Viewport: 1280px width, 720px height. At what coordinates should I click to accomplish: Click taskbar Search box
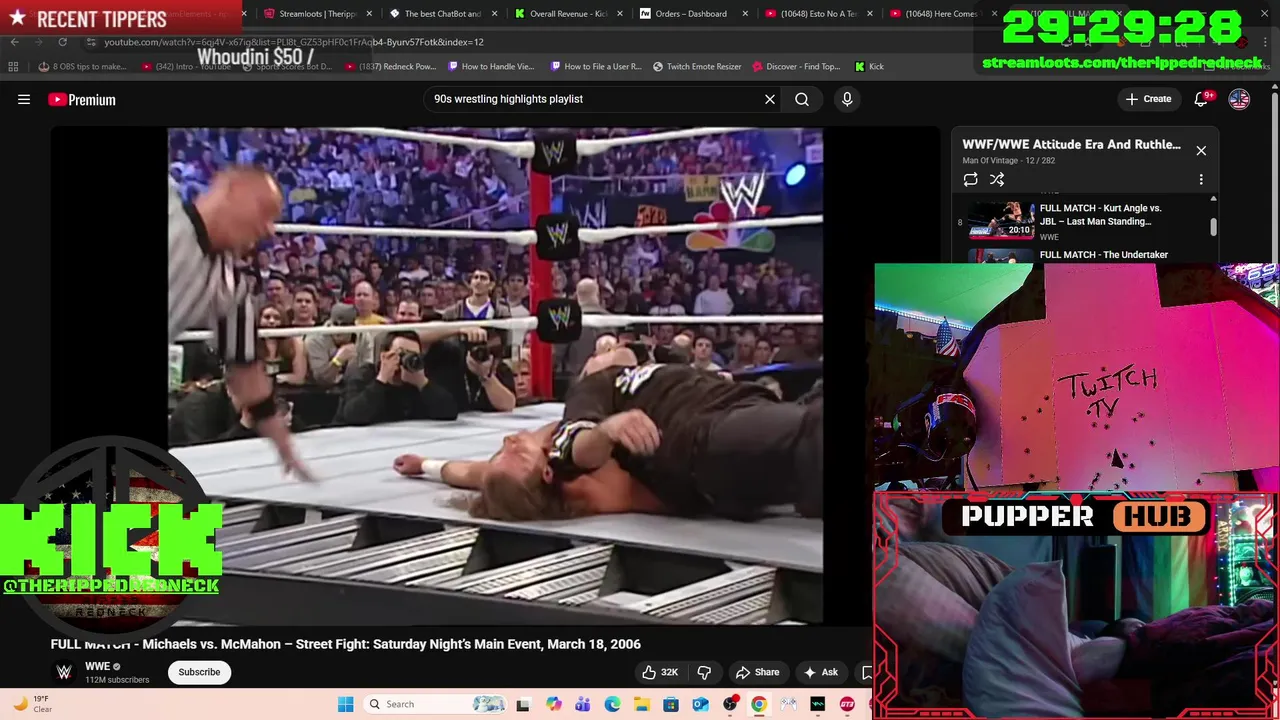click(x=435, y=704)
